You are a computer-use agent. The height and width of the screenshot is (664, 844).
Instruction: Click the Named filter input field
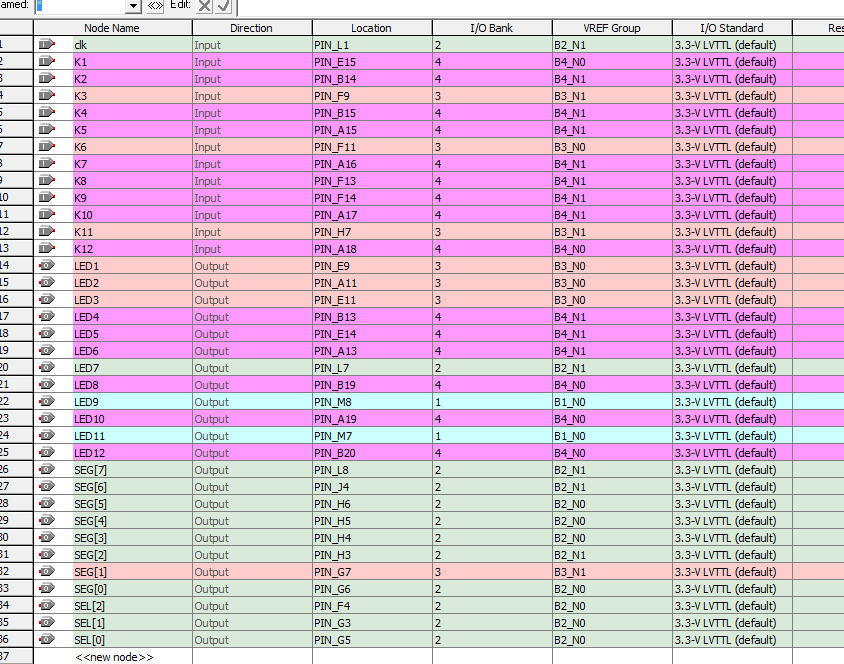coord(80,6)
